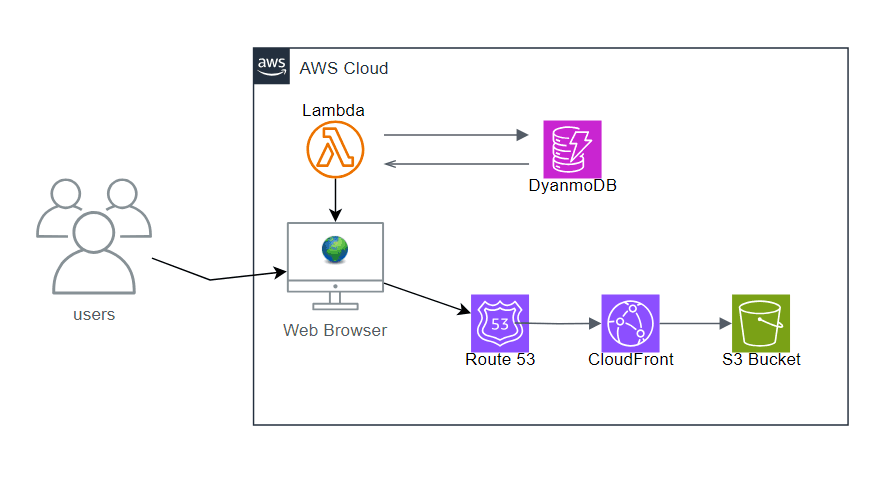Select the Web Browser monitor icon
Screen dimensions: 891x479
[335, 266]
